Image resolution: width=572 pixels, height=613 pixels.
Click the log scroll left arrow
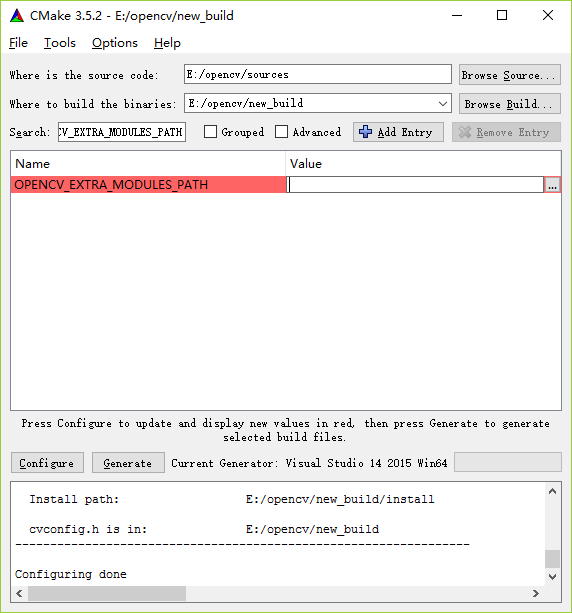point(19,593)
